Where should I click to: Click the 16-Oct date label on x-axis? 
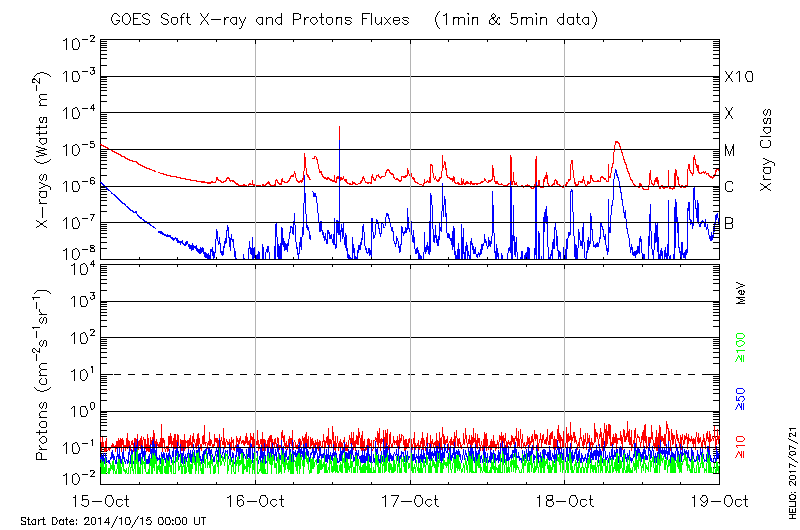click(x=256, y=500)
